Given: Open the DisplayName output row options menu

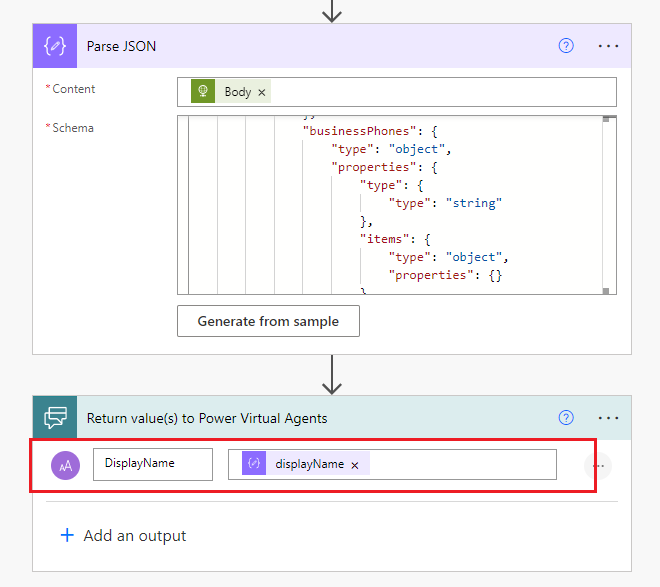Looking at the screenshot, I should click(598, 465).
